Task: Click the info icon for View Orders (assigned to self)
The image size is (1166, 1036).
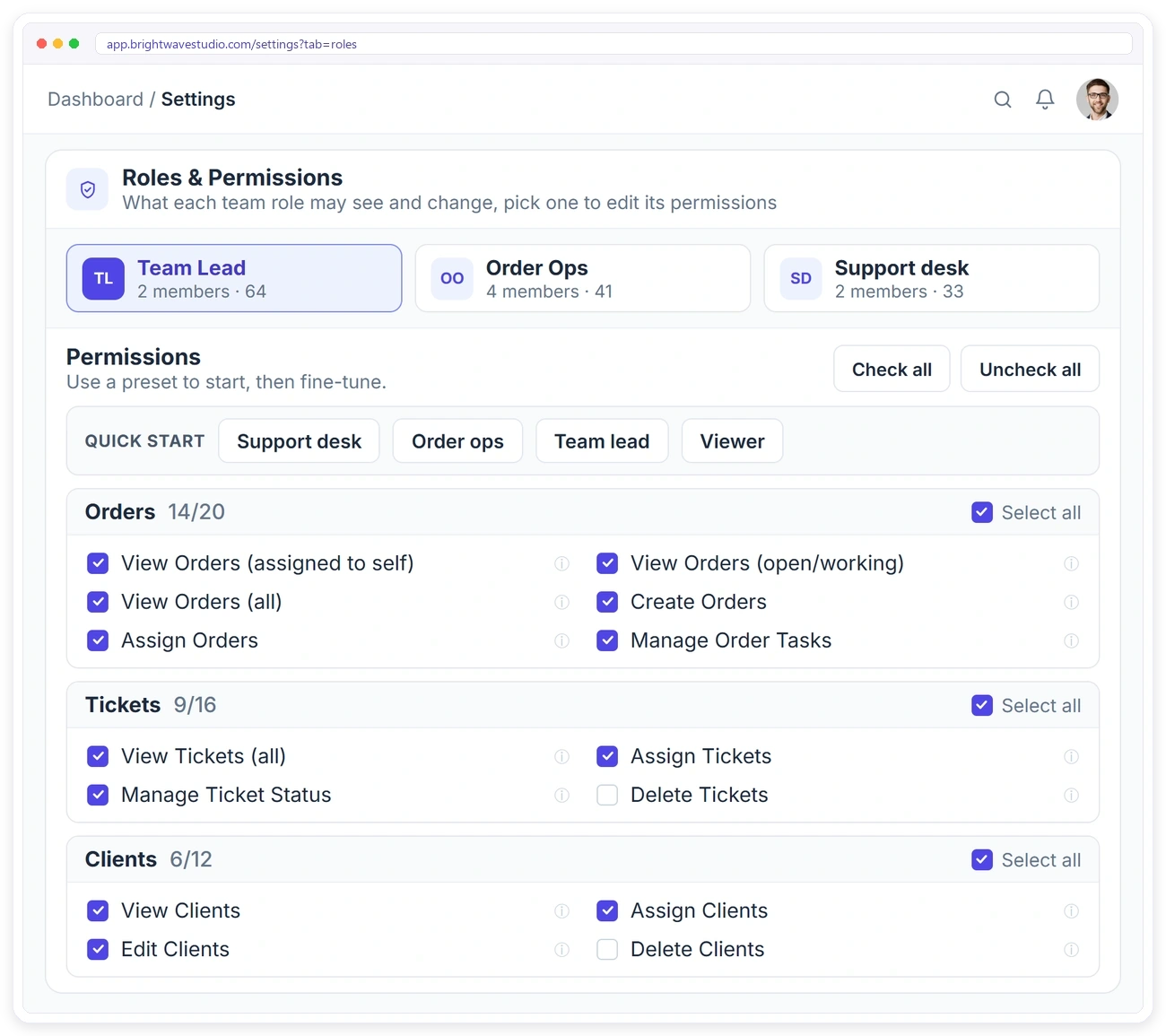Action: pyautogui.click(x=561, y=563)
